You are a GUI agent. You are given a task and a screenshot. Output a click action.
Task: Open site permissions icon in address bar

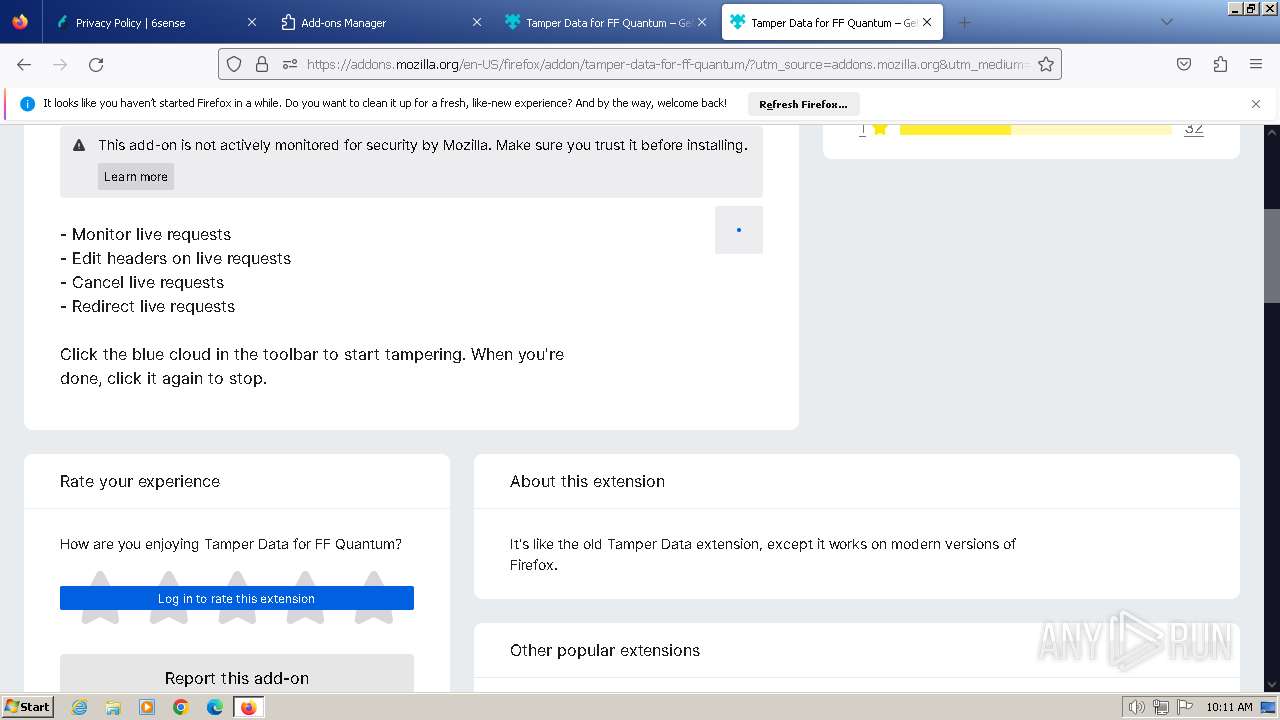(x=290, y=64)
